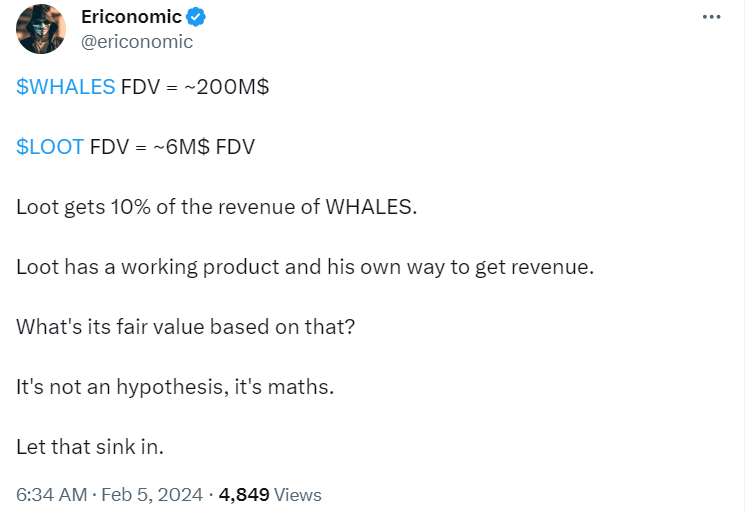The height and width of the screenshot is (512, 752).
Task: Click the $LOOT cashtag
Action: click(x=50, y=147)
